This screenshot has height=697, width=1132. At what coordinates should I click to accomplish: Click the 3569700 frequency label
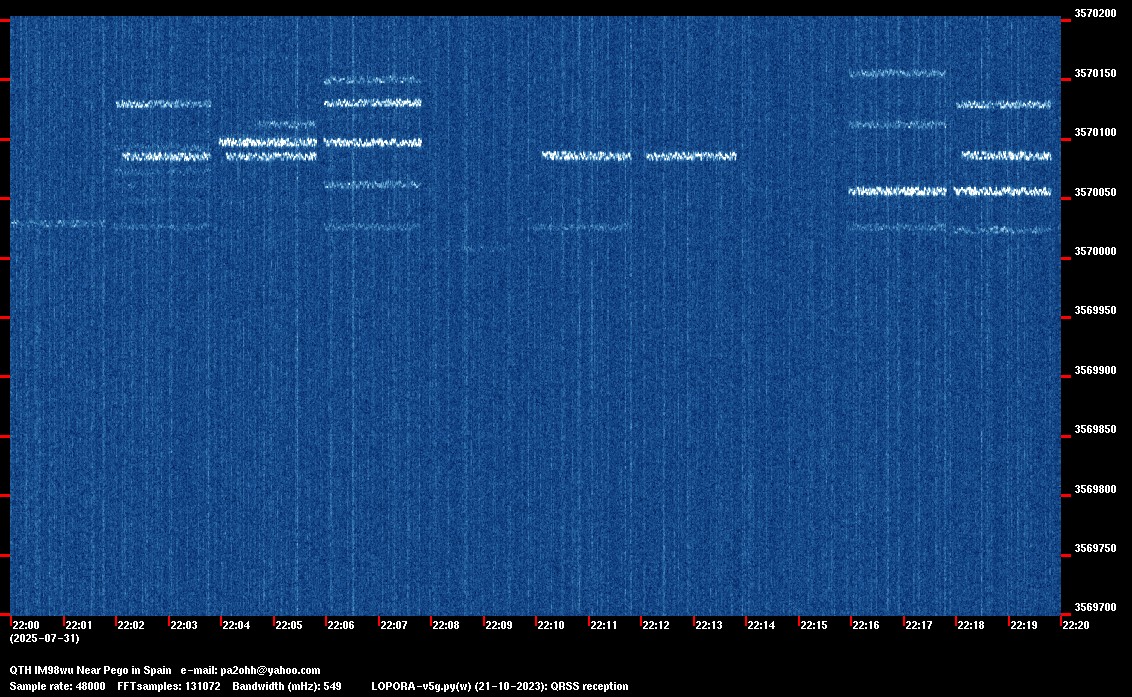(x=1095, y=607)
